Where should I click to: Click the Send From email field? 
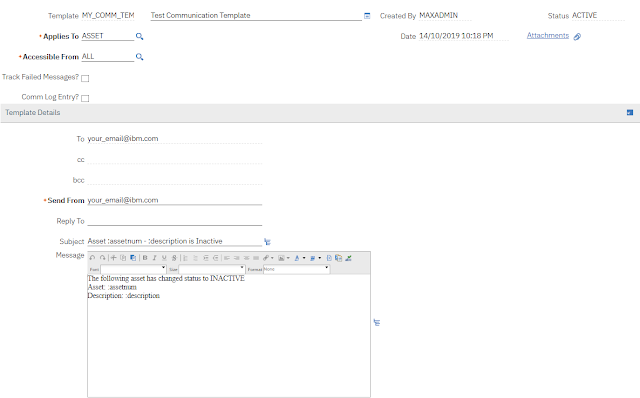174,200
